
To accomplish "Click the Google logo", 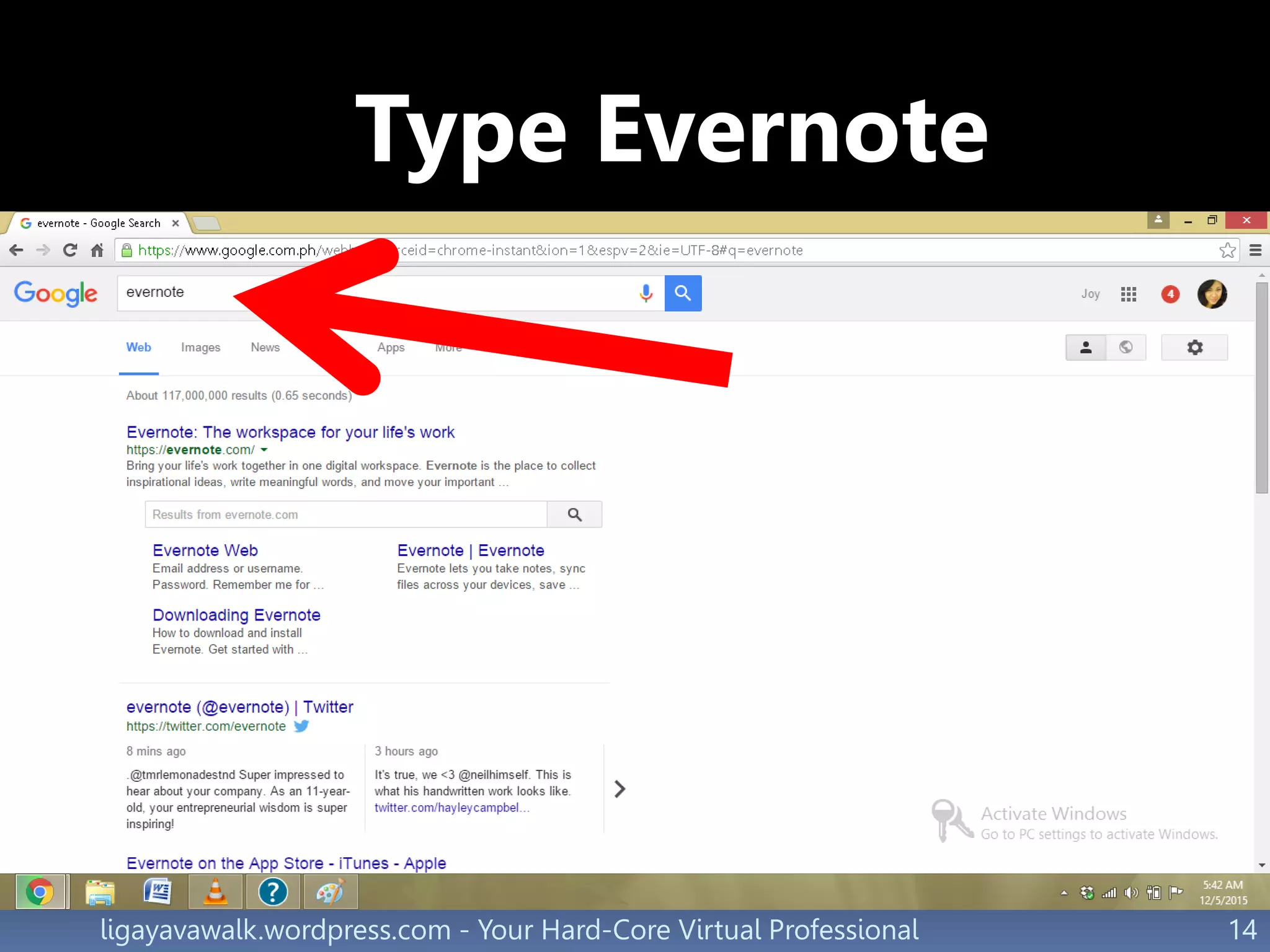I will (x=56, y=294).
